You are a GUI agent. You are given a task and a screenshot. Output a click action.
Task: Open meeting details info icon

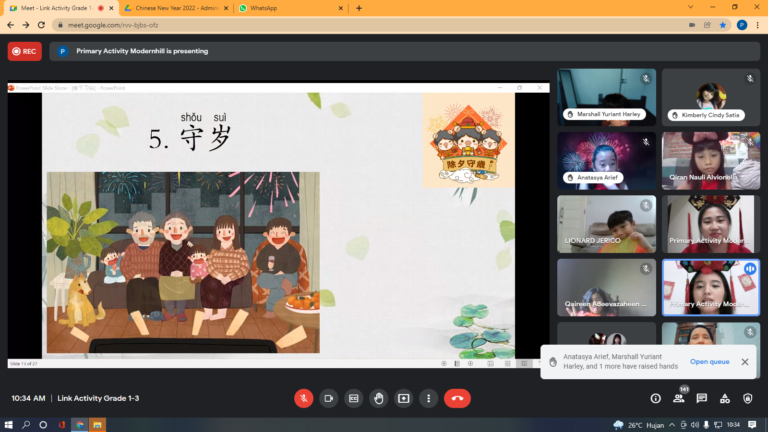pyautogui.click(x=655, y=398)
